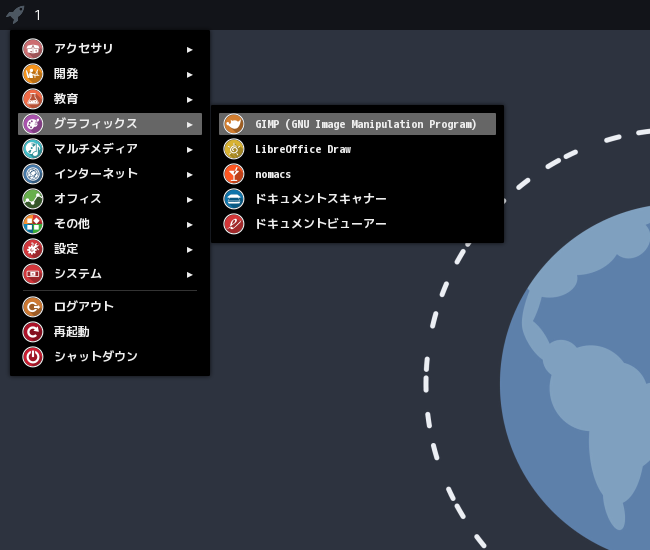Click the GIMP mascot icon
The height and width of the screenshot is (550, 650).
pyautogui.click(x=234, y=124)
